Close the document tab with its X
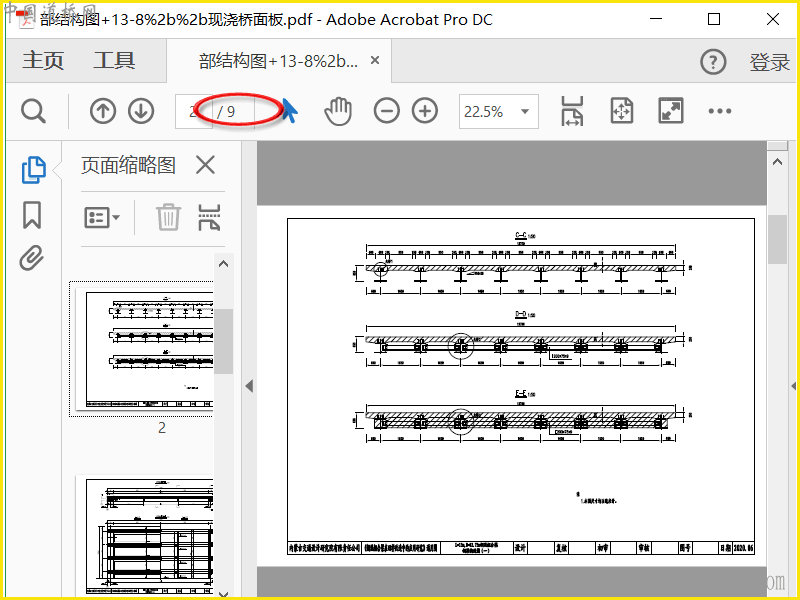The height and width of the screenshot is (600, 800). (x=375, y=60)
